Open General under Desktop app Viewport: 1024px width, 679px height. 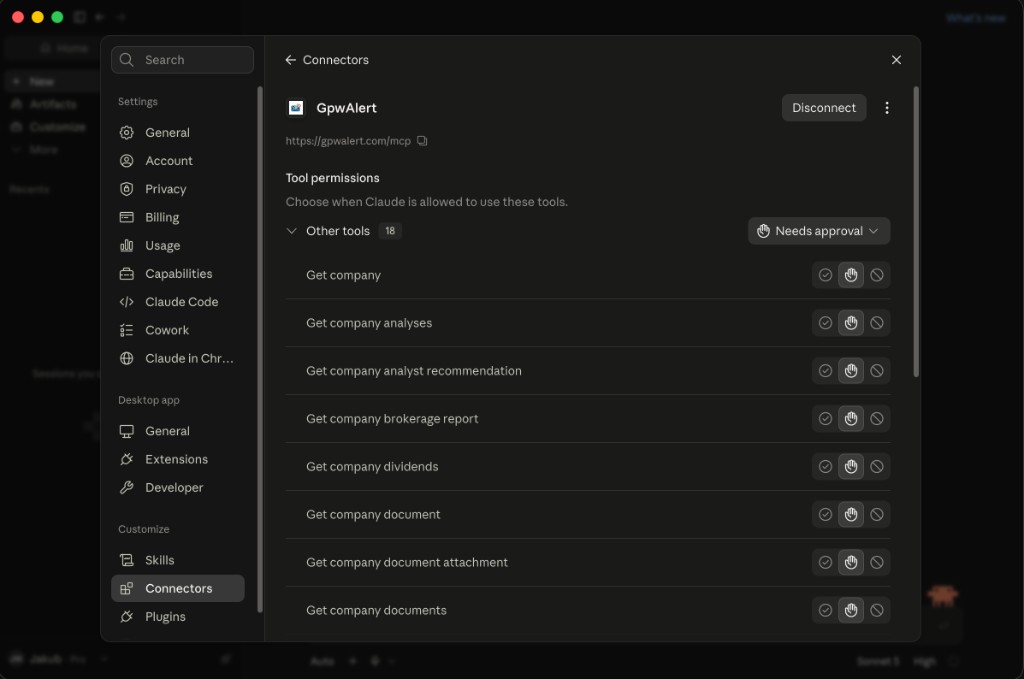point(178,431)
